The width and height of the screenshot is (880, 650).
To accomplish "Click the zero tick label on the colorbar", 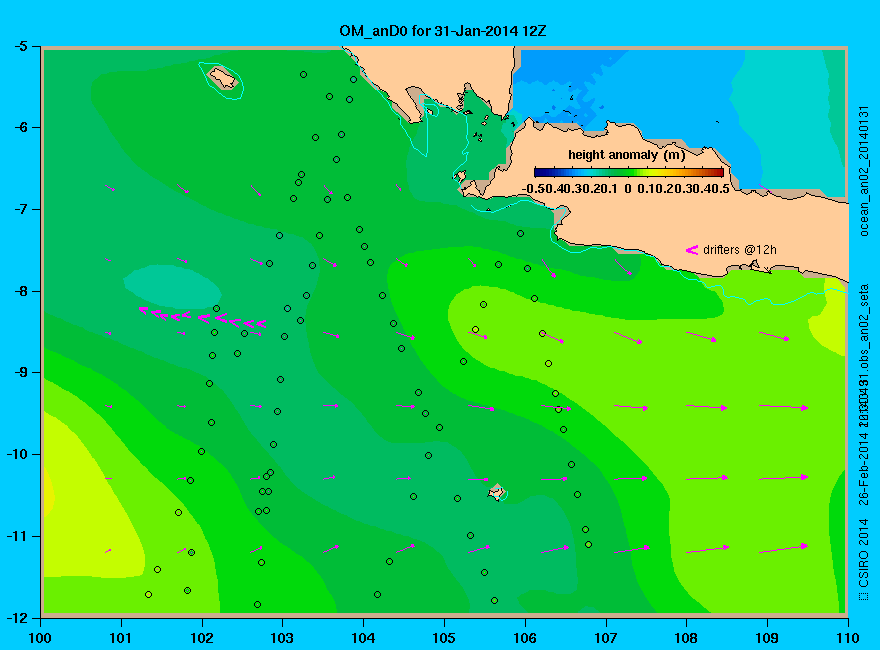I will (628, 189).
